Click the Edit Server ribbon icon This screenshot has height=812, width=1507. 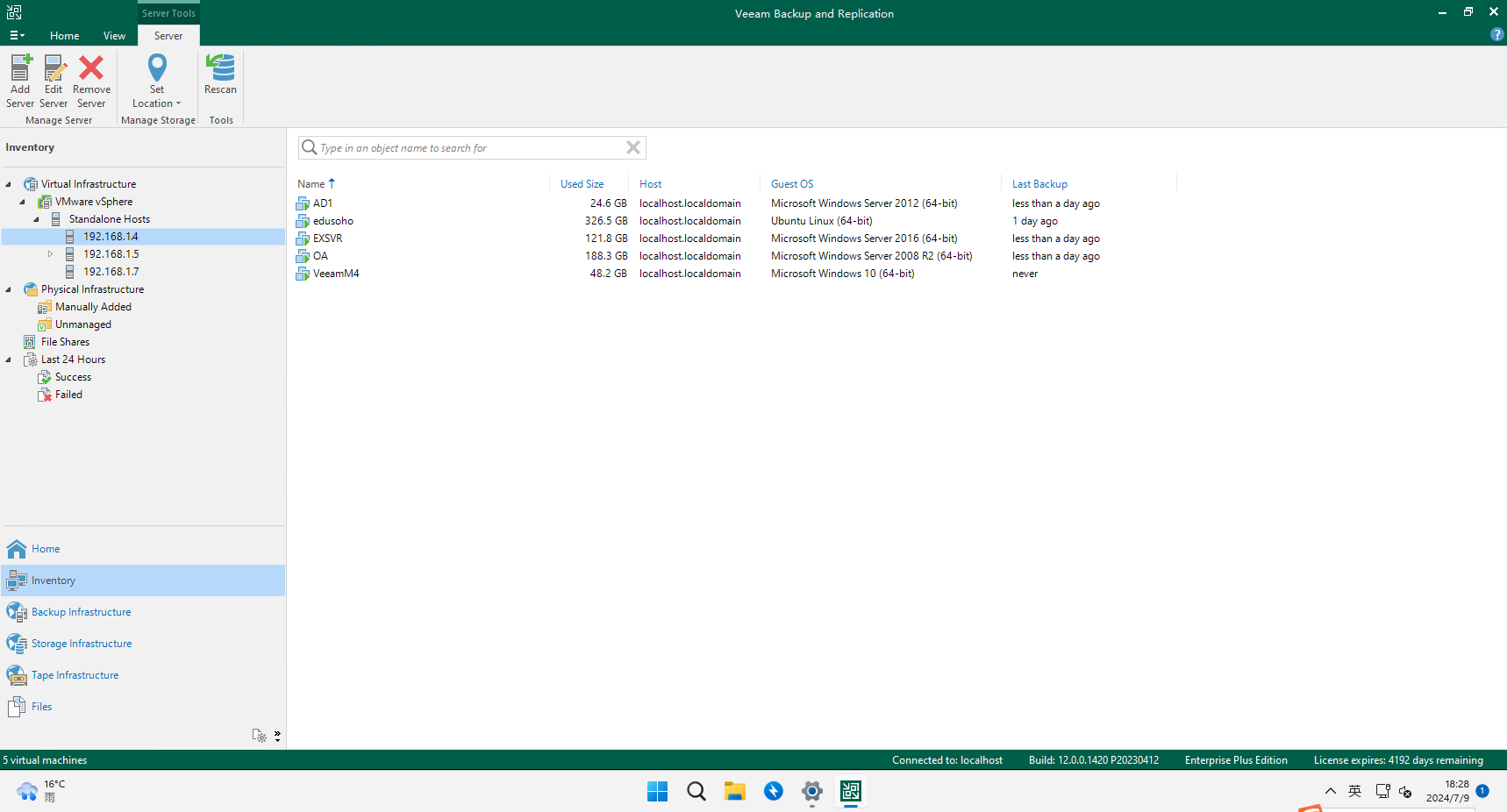pyautogui.click(x=54, y=68)
